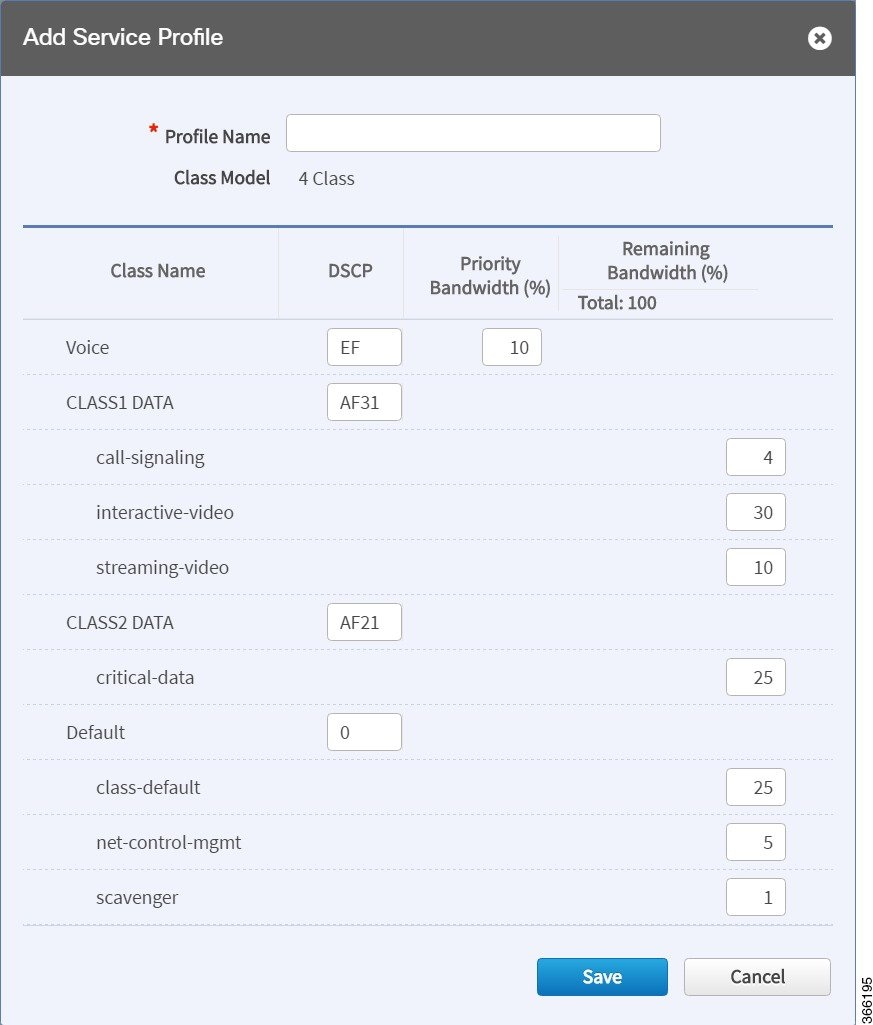Cancel adding the service profile
The image size is (873, 1025).
point(757,977)
